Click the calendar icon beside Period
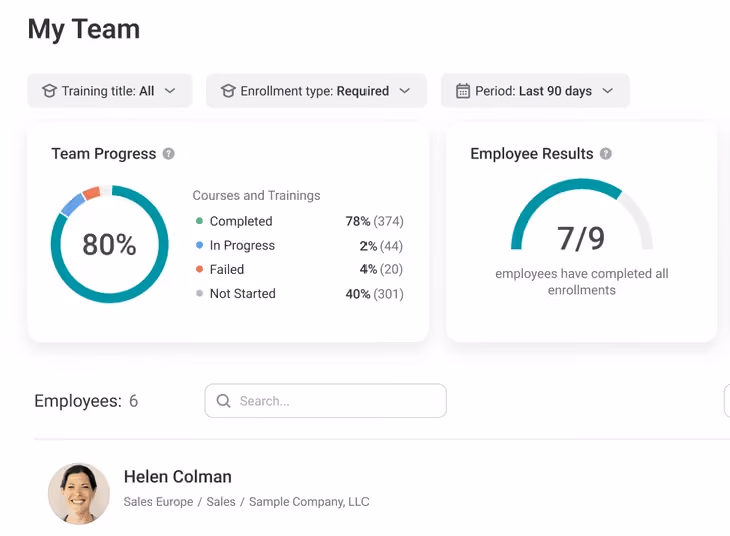 463,91
